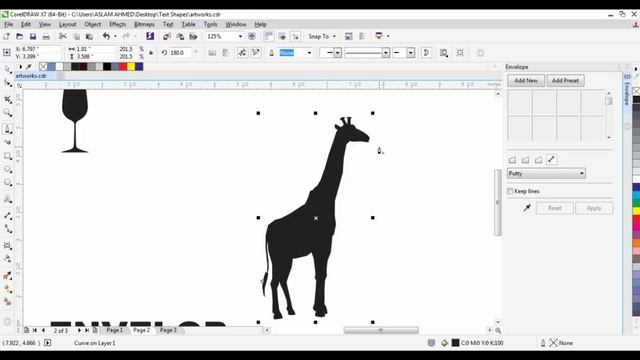Open the outline width None dropdown
The height and width of the screenshot is (360, 640).
click(x=309, y=53)
